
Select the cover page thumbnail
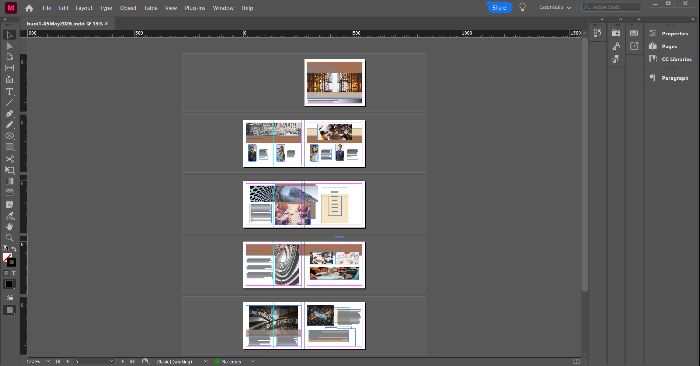(335, 83)
